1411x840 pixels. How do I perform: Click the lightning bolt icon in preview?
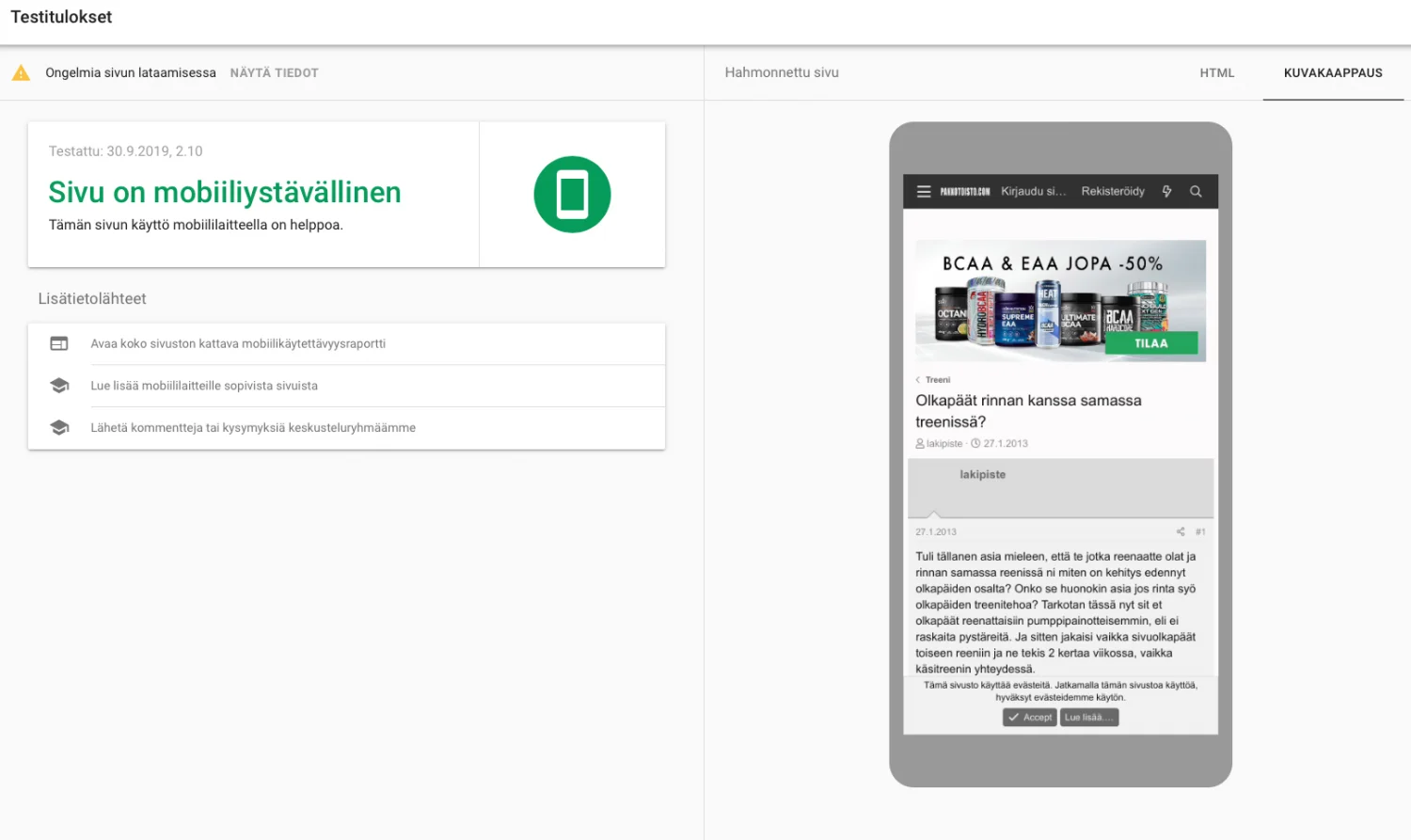(x=1166, y=192)
